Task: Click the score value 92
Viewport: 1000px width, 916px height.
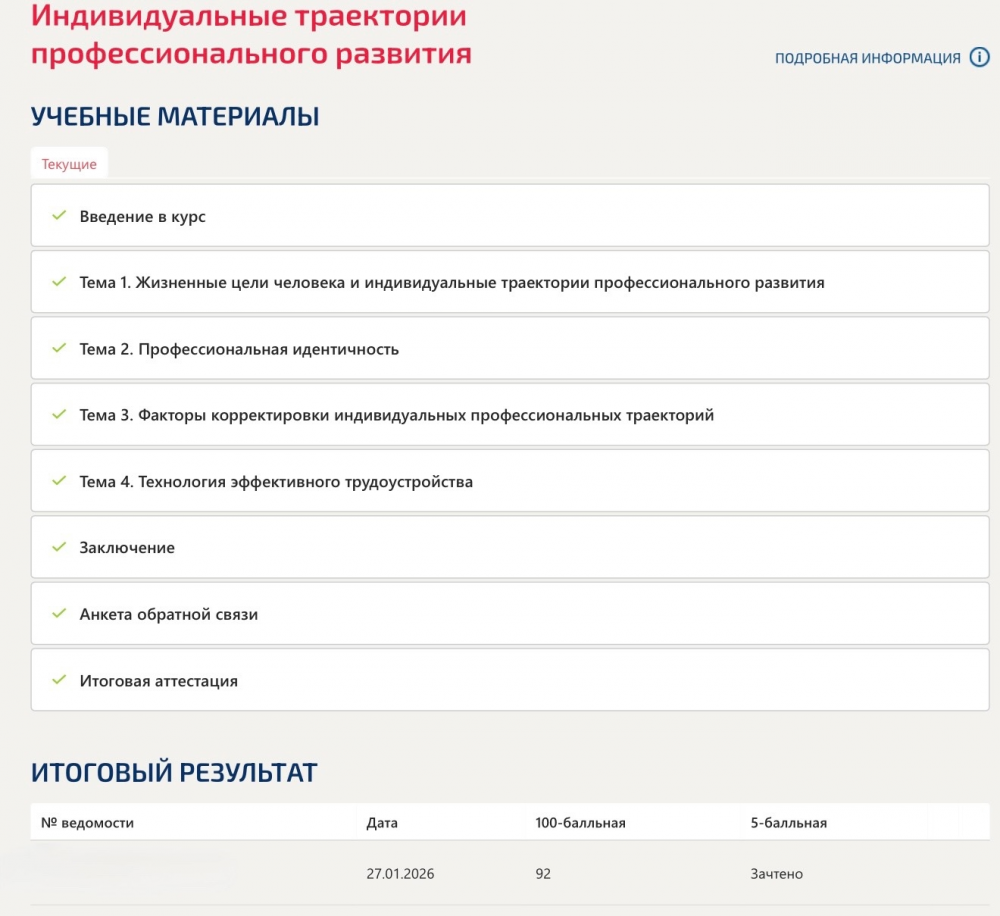Action: point(543,874)
